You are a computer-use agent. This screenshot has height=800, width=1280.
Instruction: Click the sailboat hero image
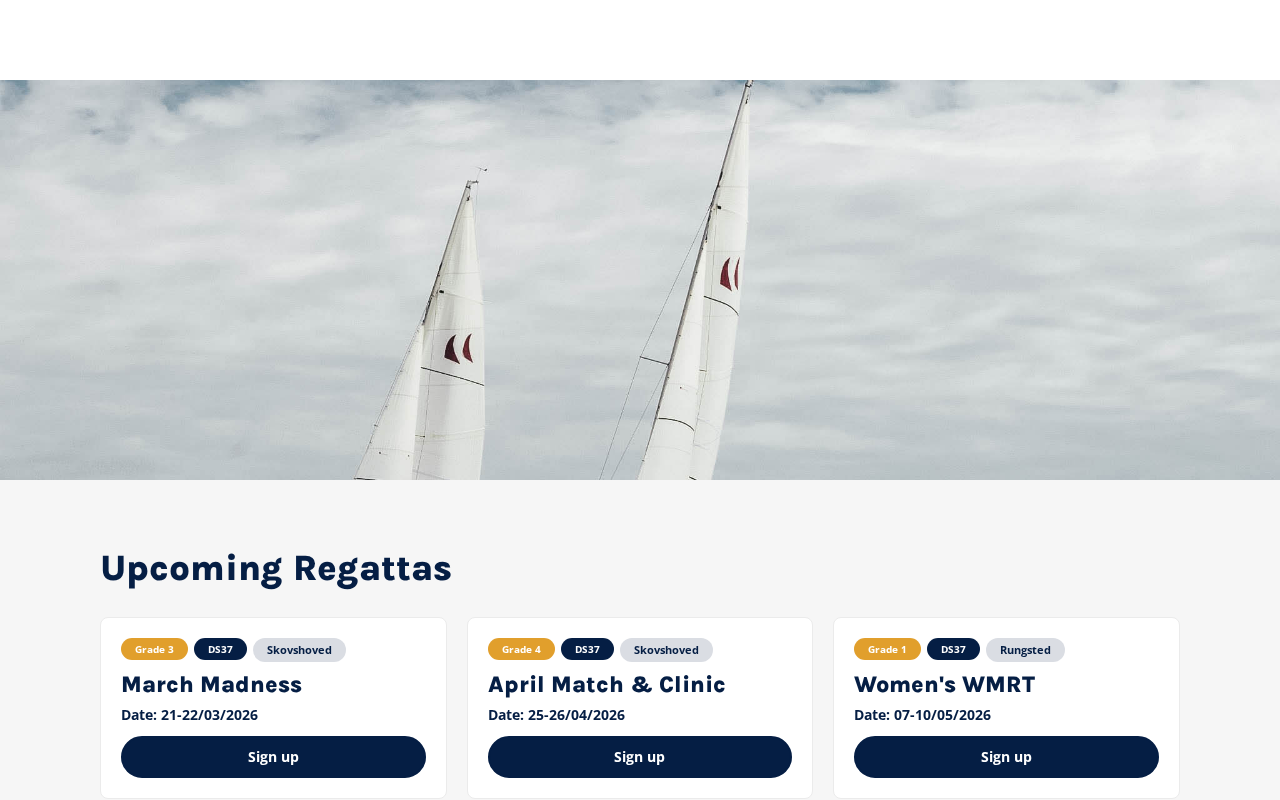click(640, 280)
